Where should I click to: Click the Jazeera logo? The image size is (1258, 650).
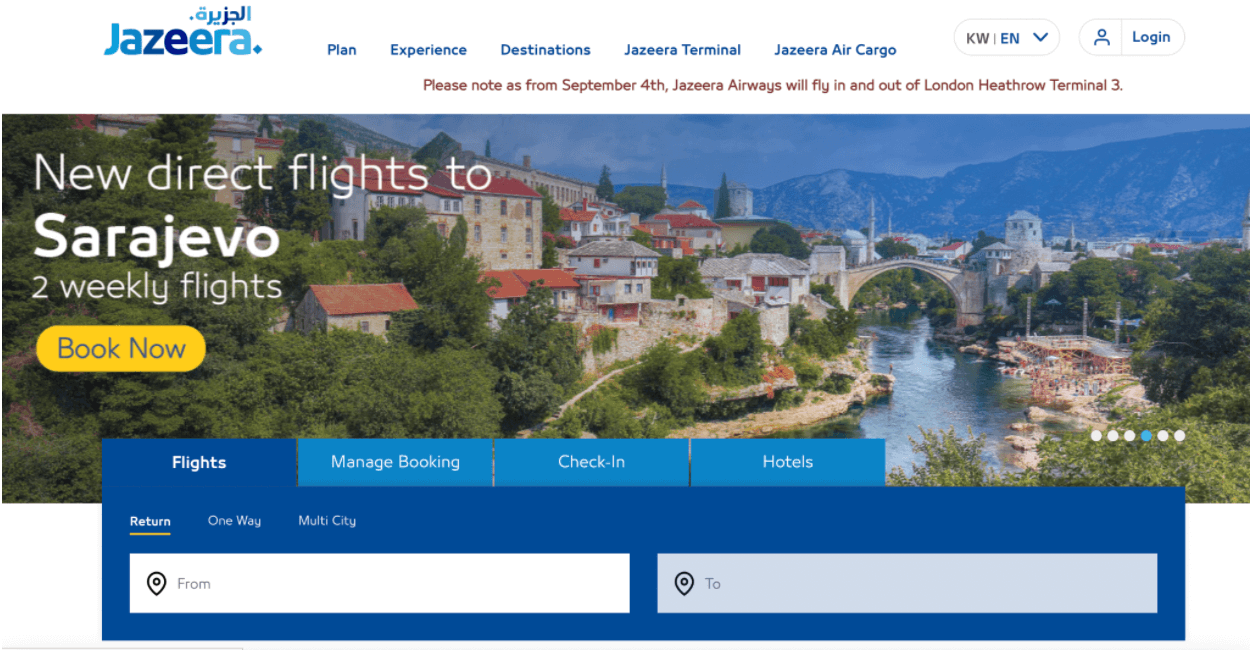point(183,32)
